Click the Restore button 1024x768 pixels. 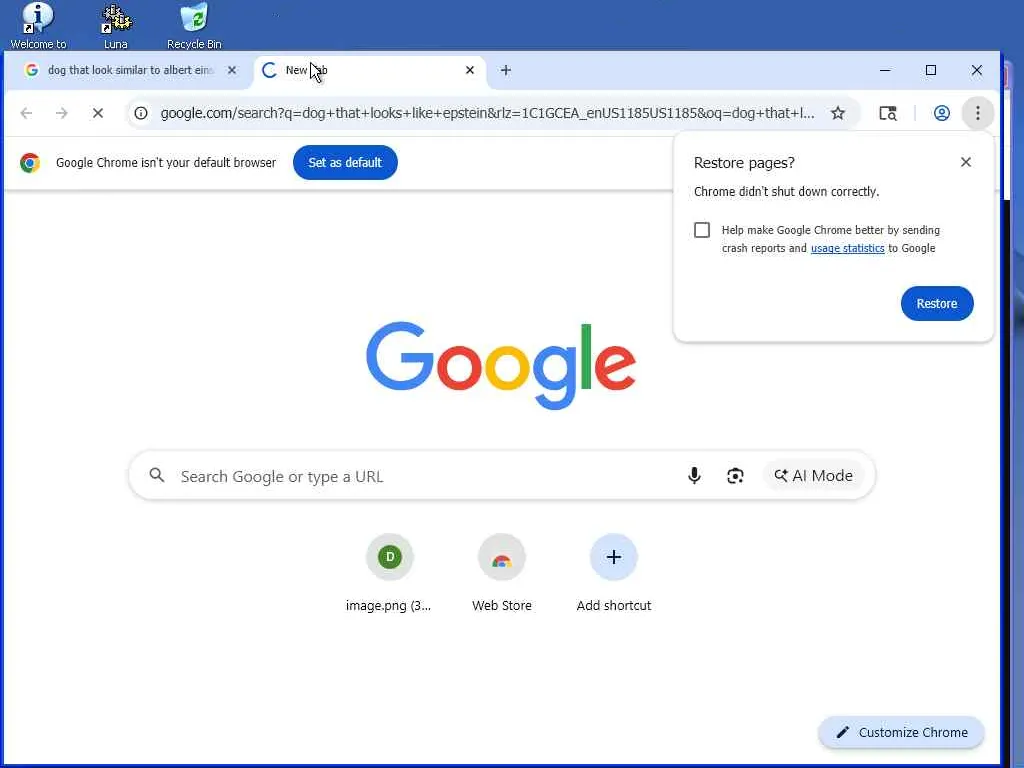(x=936, y=304)
